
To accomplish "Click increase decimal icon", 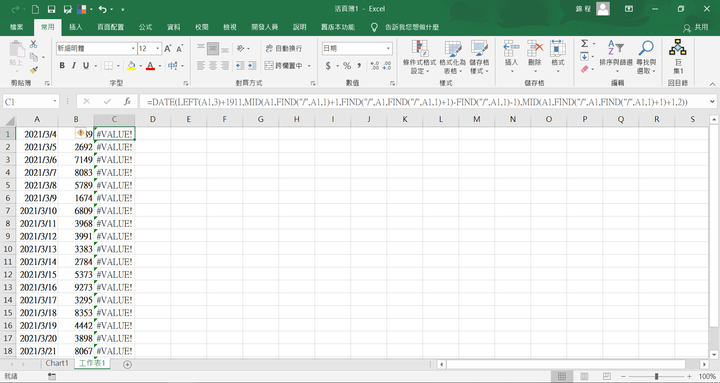I will point(375,66).
